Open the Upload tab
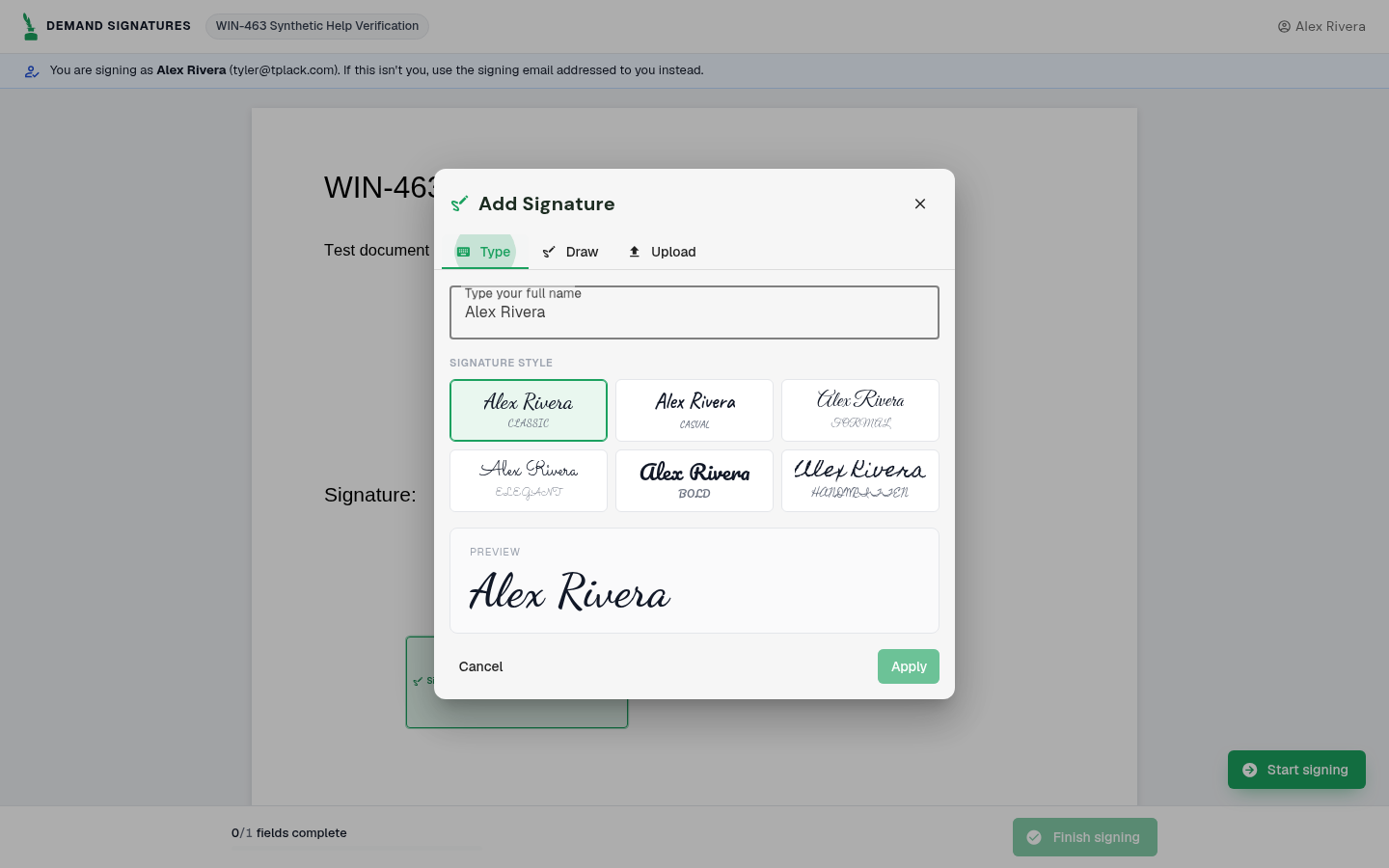The height and width of the screenshot is (868, 1389). pos(663,252)
